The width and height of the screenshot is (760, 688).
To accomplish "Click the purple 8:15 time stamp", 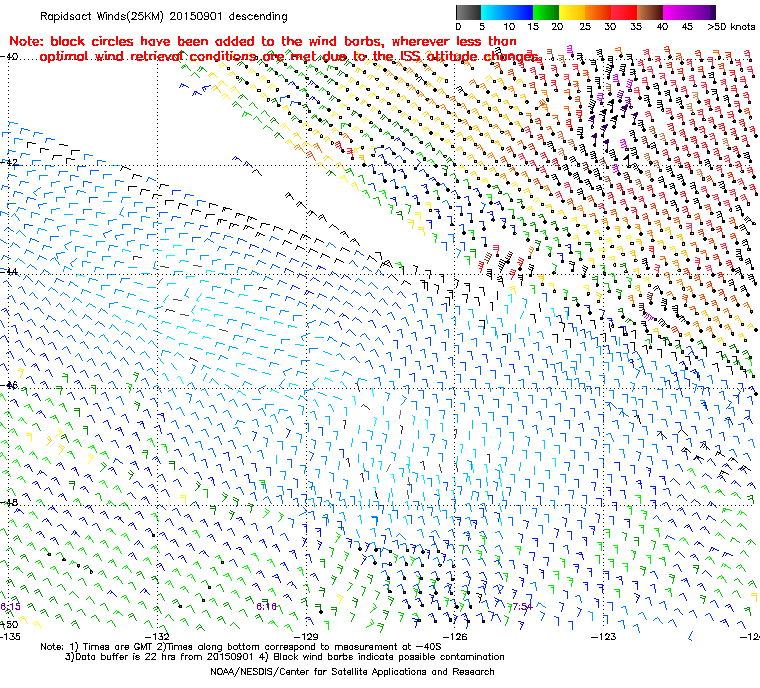I will (10, 607).
